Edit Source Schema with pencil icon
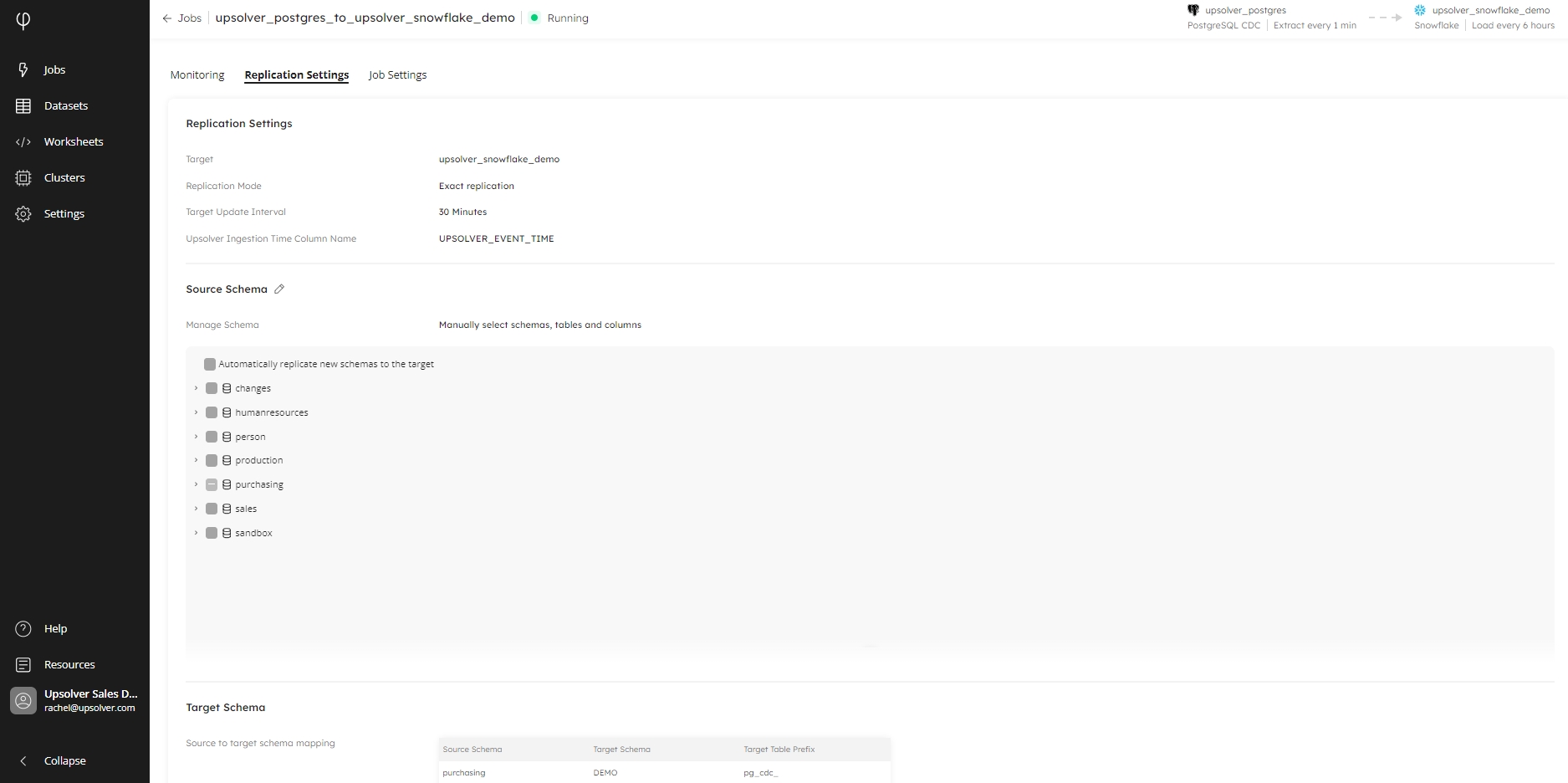 point(279,289)
